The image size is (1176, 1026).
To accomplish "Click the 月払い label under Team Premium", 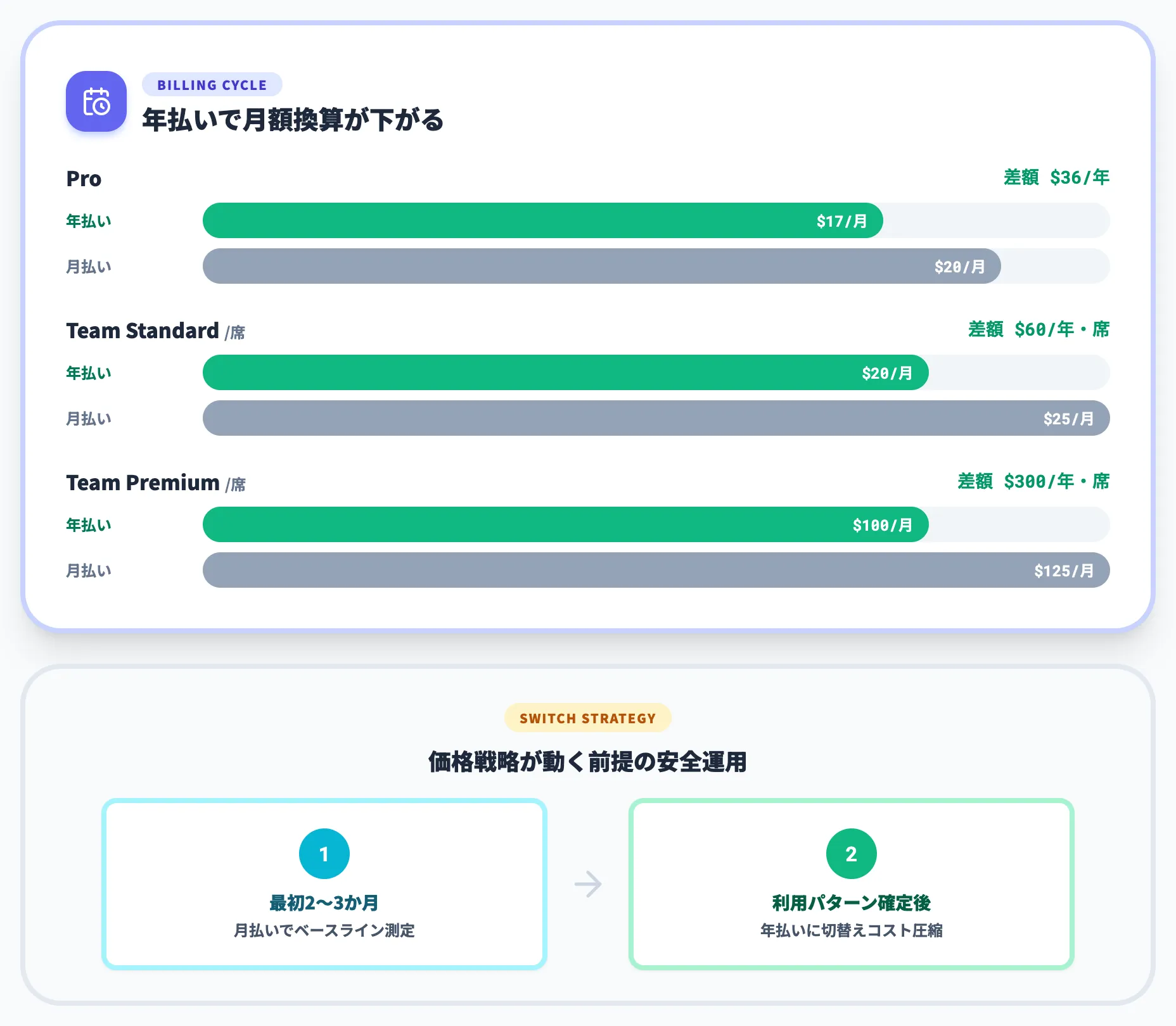I will point(89,571).
